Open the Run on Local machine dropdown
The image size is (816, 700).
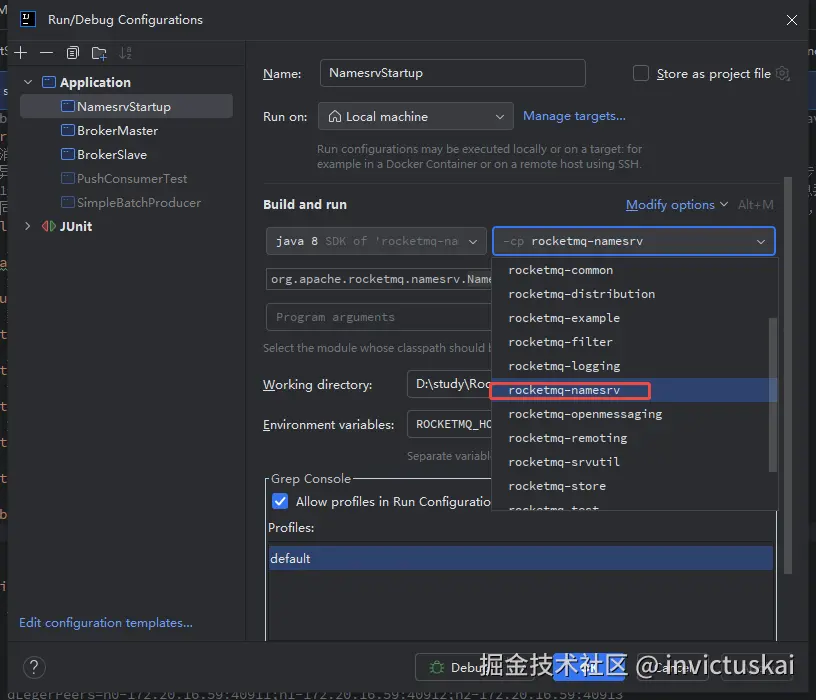(415, 116)
